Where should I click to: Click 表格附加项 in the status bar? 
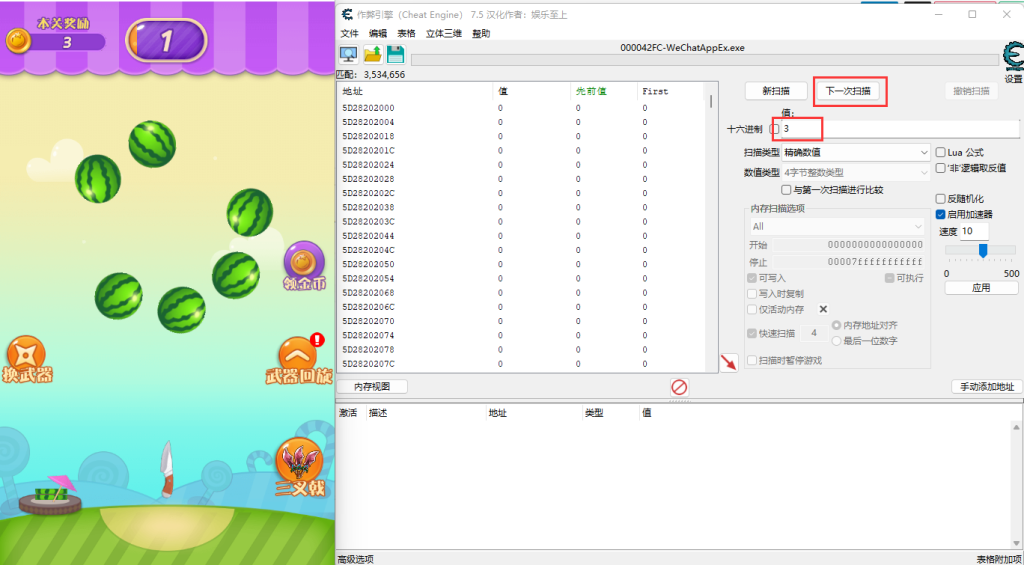[x=999, y=559]
